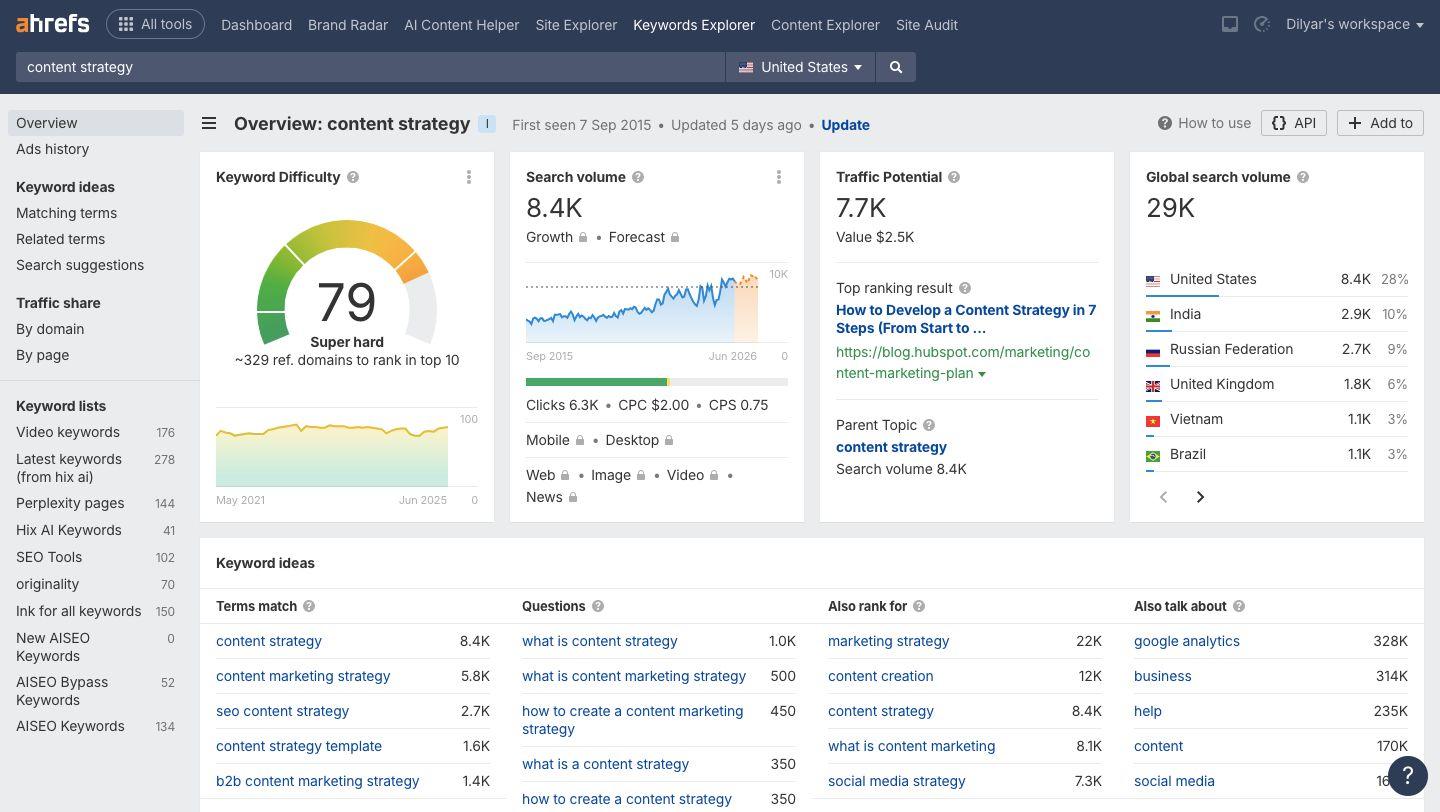Image resolution: width=1440 pixels, height=812 pixels.
Task: Click the Clicks distribution progress bar
Action: pyautogui.click(x=657, y=382)
